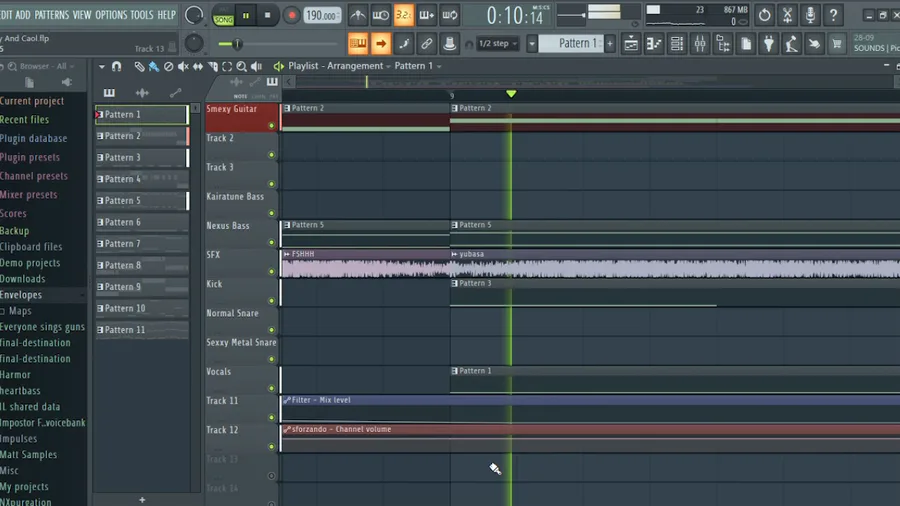The width and height of the screenshot is (900, 506).
Task: Open Browser - All dropdown
Action: pyautogui.click(x=47, y=67)
